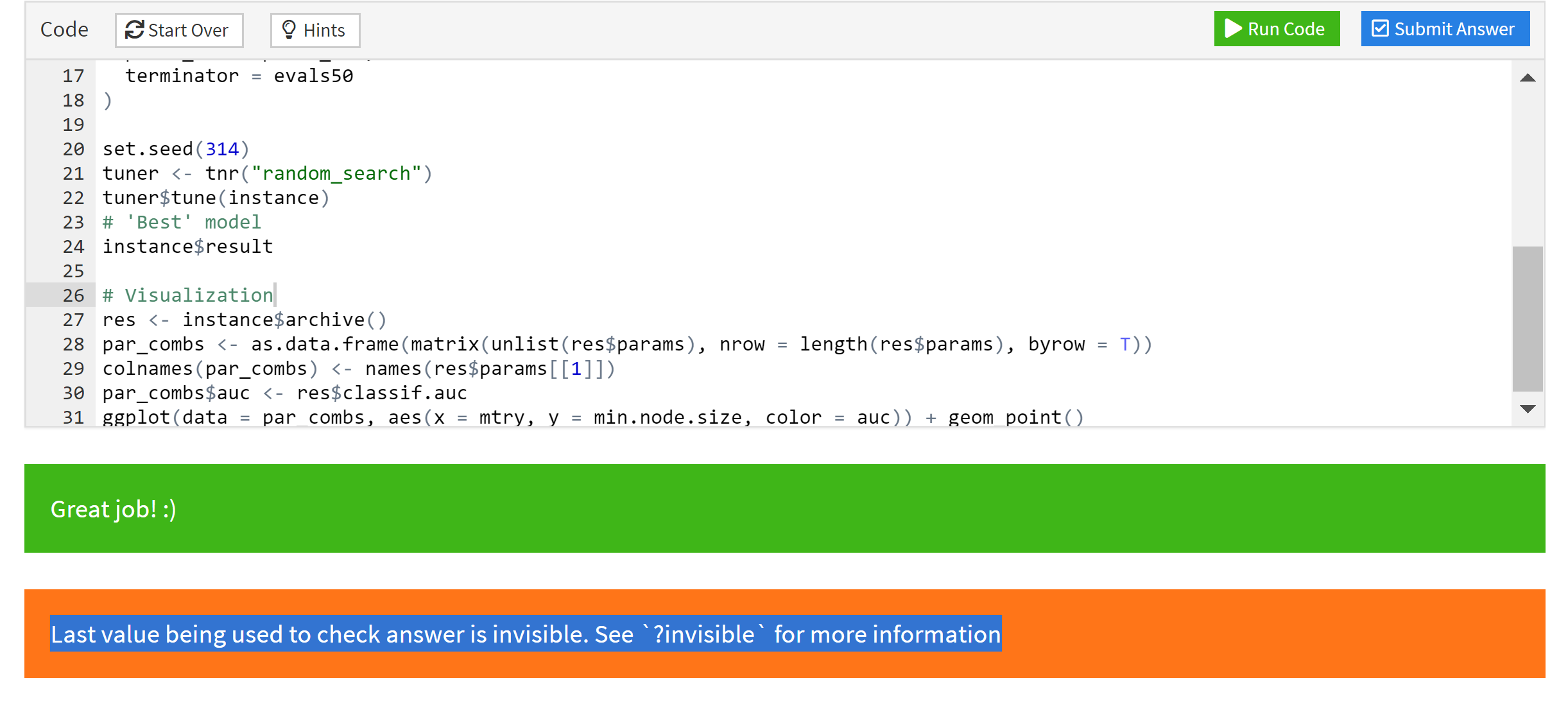
Task: Click the Run Code button
Action: click(1276, 28)
